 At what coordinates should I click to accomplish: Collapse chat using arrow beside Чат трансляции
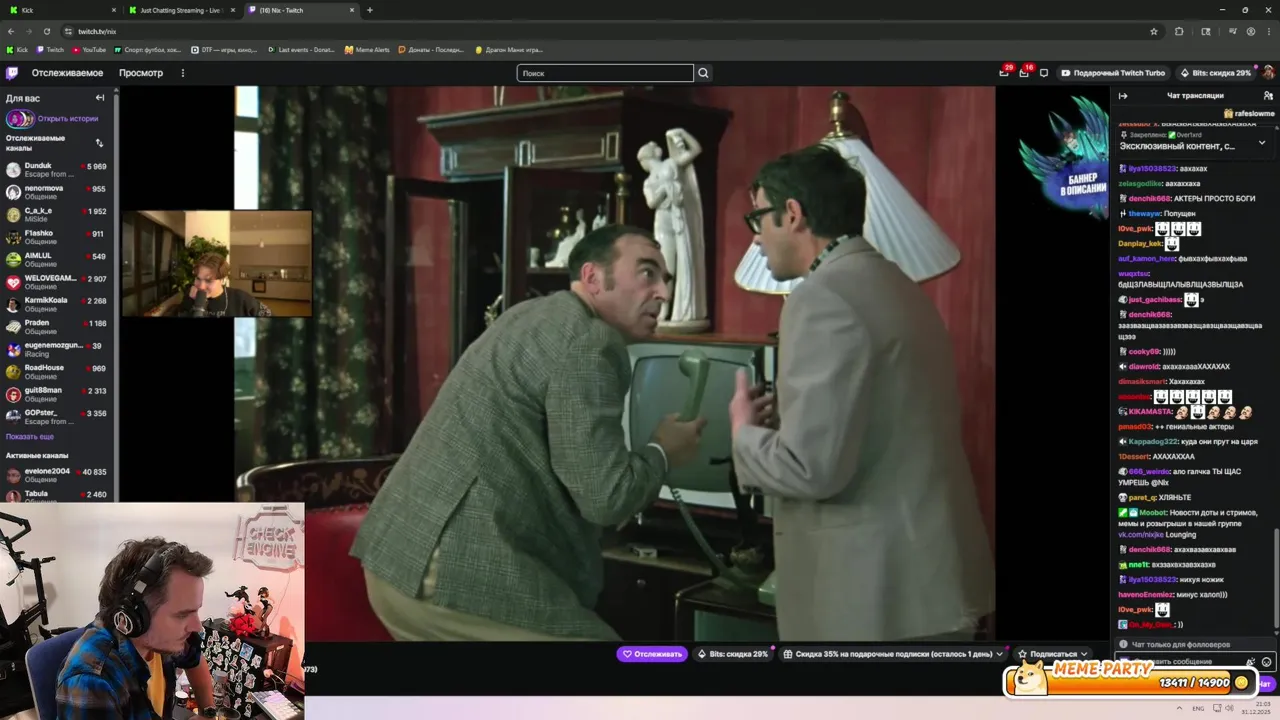pos(1123,96)
